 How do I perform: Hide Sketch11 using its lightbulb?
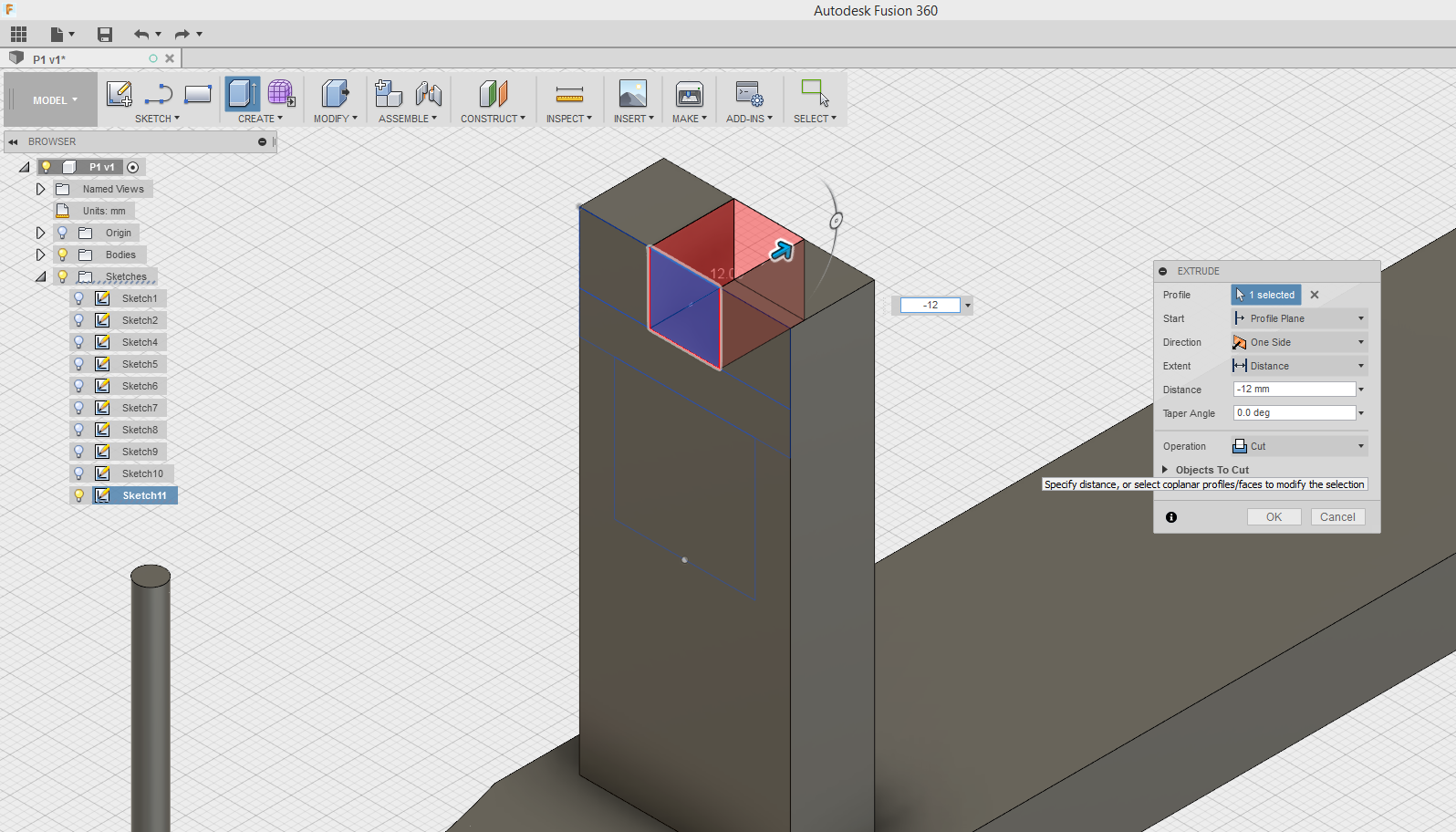point(79,495)
